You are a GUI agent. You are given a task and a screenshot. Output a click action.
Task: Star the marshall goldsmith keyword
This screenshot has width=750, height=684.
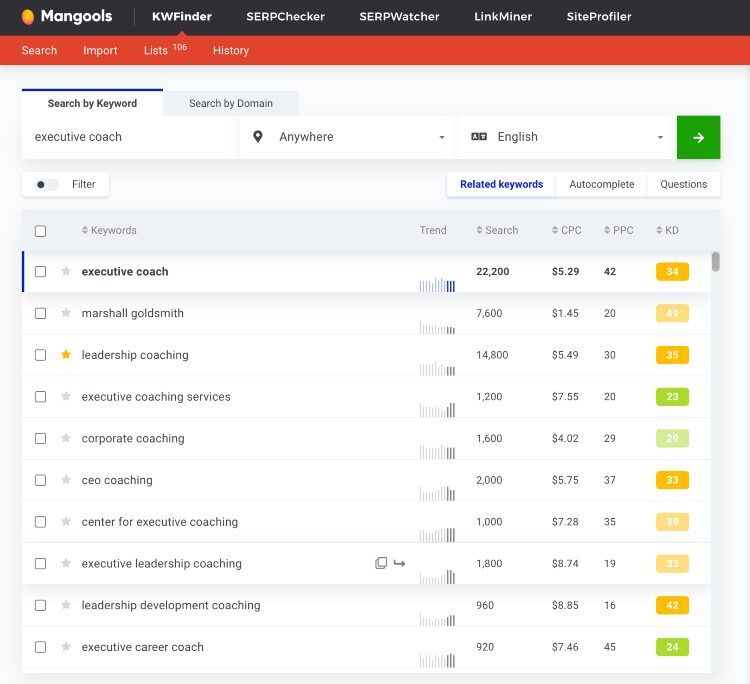[x=66, y=313]
